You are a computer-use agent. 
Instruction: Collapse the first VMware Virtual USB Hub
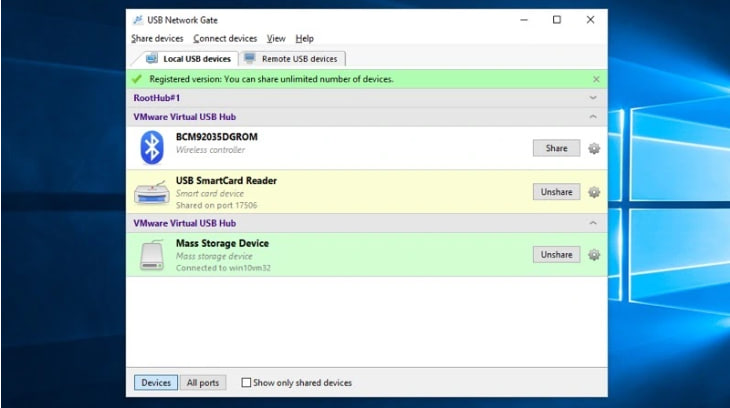(x=593, y=117)
